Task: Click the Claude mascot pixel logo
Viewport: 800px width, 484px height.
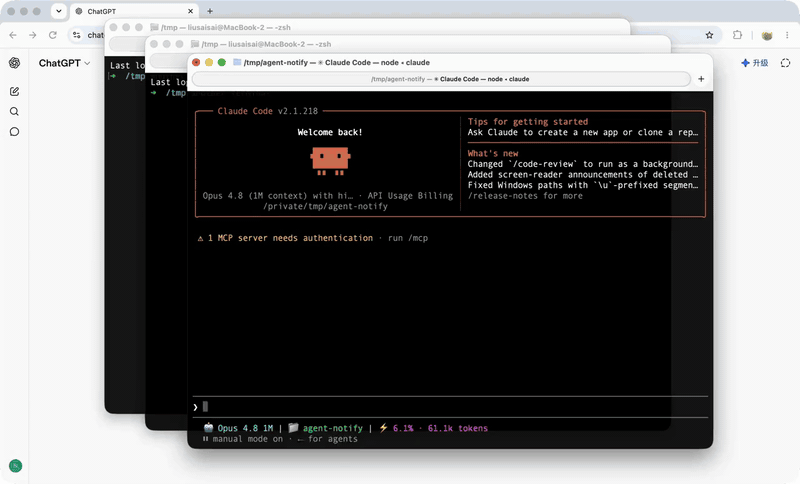Action: [x=330, y=161]
